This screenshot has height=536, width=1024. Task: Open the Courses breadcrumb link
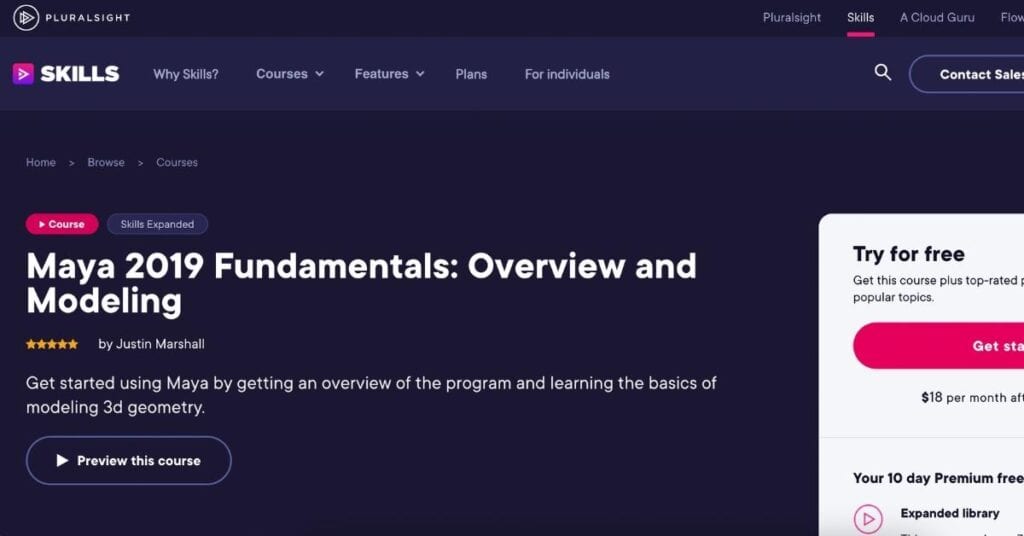[x=177, y=163]
